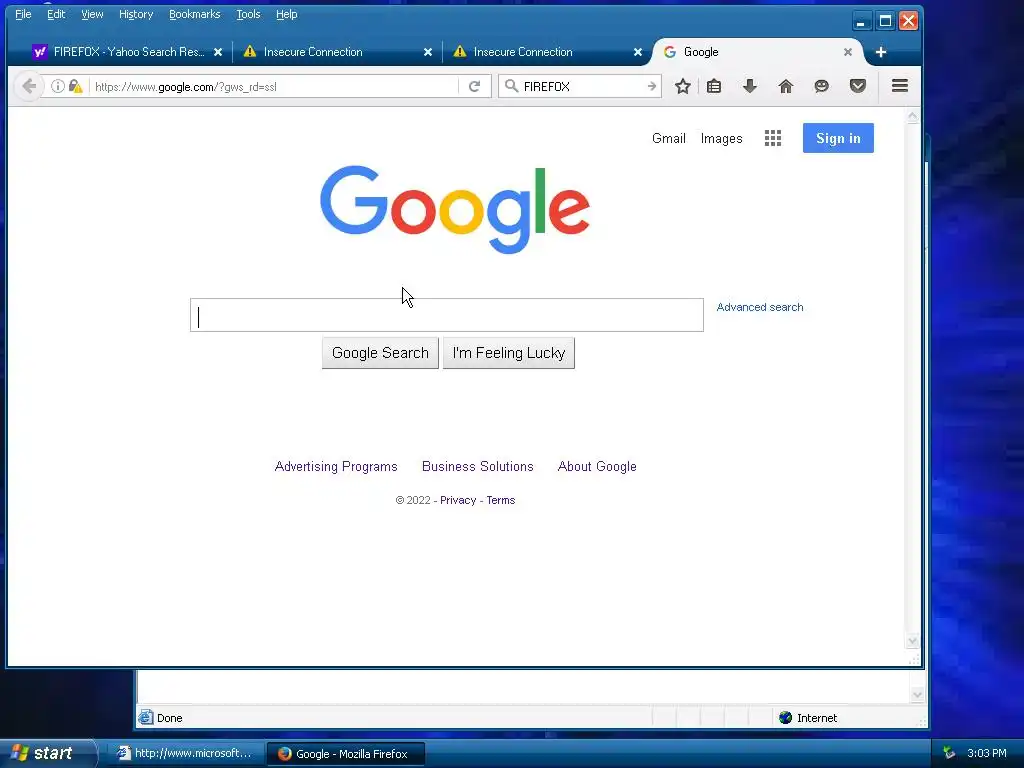
Task: Open the Bookmarks menu
Action: tap(195, 14)
